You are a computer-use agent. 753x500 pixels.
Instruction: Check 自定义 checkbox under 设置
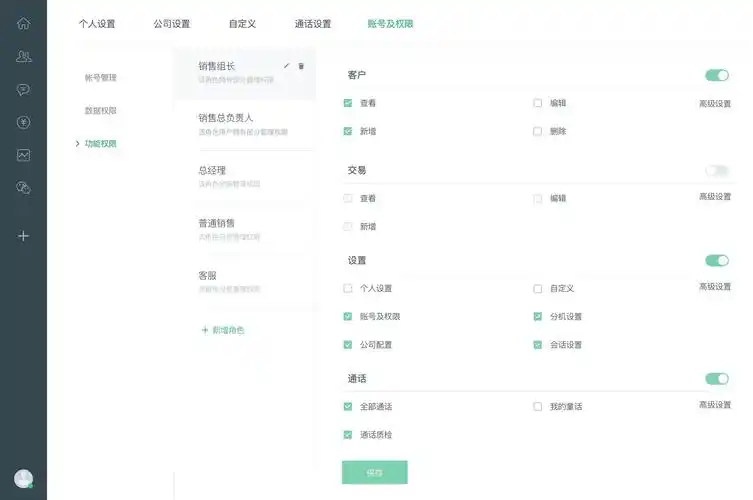click(x=537, y=288)
